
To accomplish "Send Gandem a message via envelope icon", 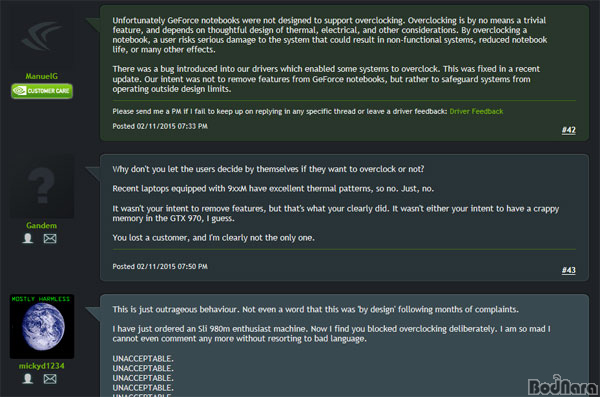I will [x=50, y=239].
